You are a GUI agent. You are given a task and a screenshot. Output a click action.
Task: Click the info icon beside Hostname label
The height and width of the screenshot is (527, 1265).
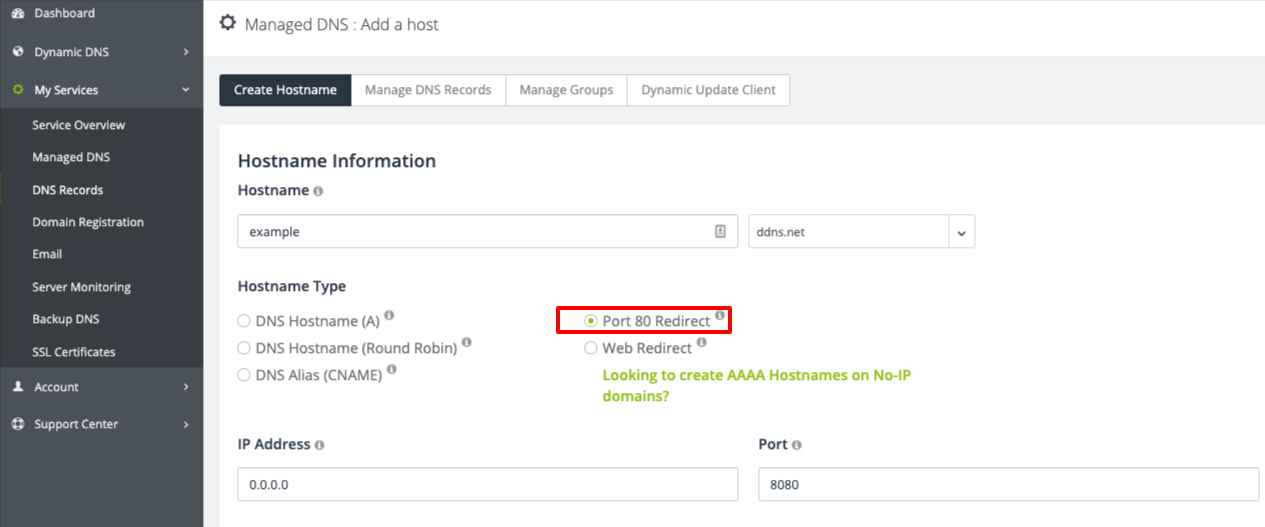tap(318, 190)
